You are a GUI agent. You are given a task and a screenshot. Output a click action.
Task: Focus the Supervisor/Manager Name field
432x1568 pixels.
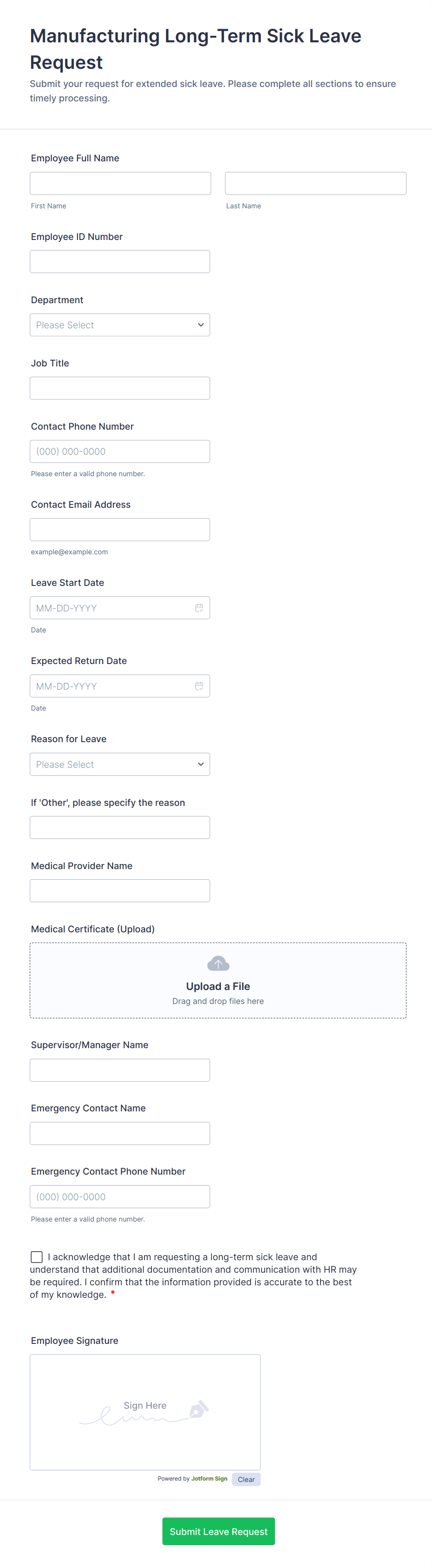point(120,1070)
